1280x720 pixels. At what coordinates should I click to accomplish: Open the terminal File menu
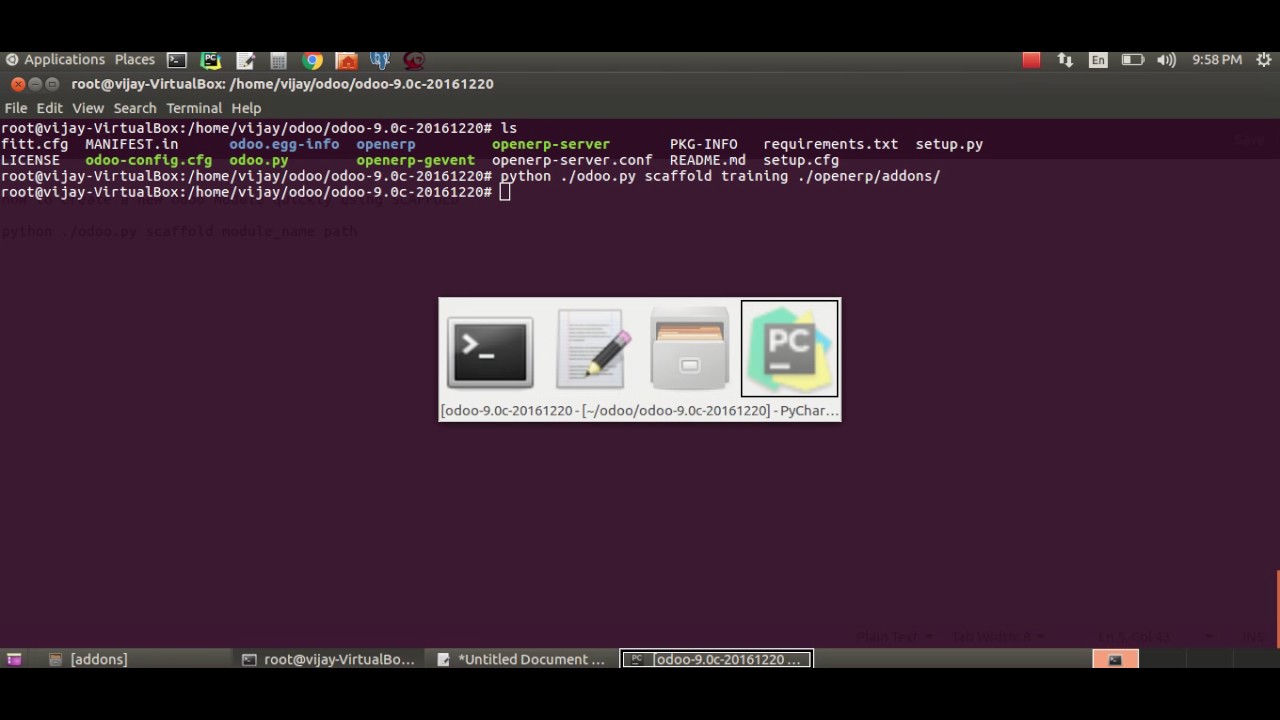click(16, 108)
